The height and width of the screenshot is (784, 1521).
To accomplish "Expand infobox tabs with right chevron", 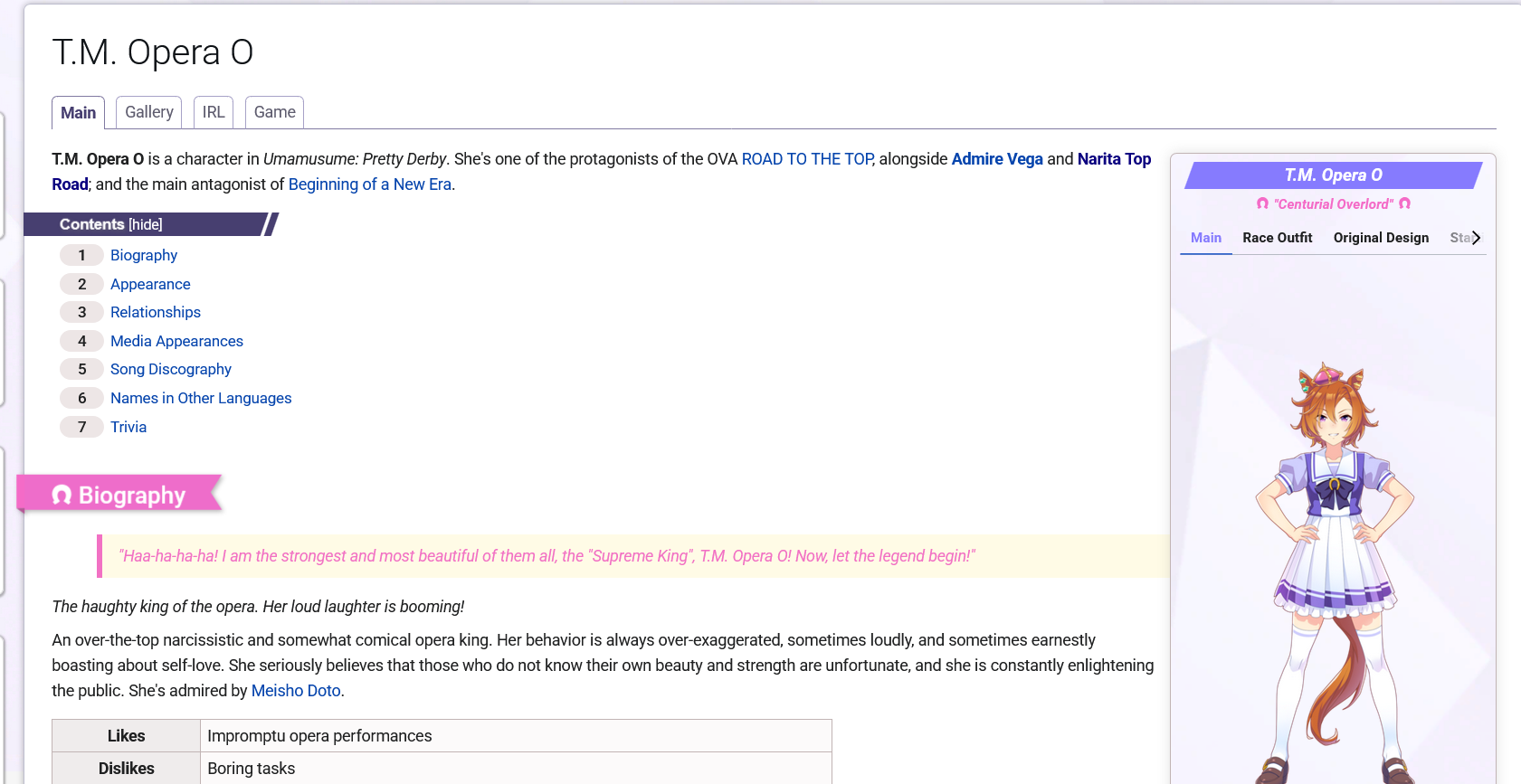I will point(1476,238).
